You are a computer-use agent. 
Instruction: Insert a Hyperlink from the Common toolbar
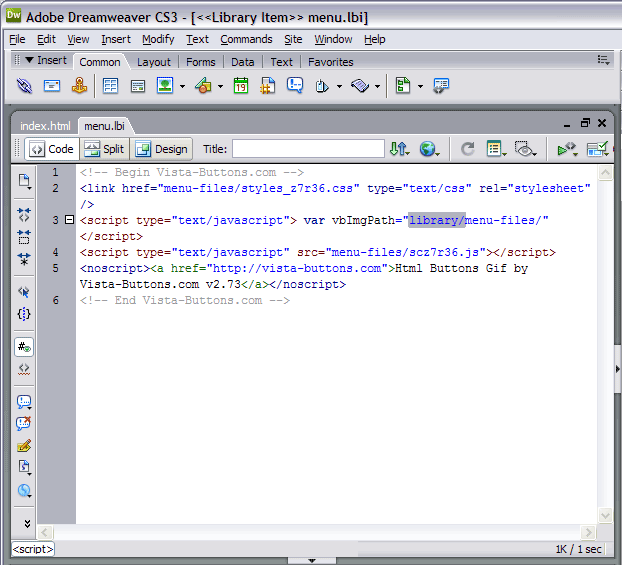(24, 86)
